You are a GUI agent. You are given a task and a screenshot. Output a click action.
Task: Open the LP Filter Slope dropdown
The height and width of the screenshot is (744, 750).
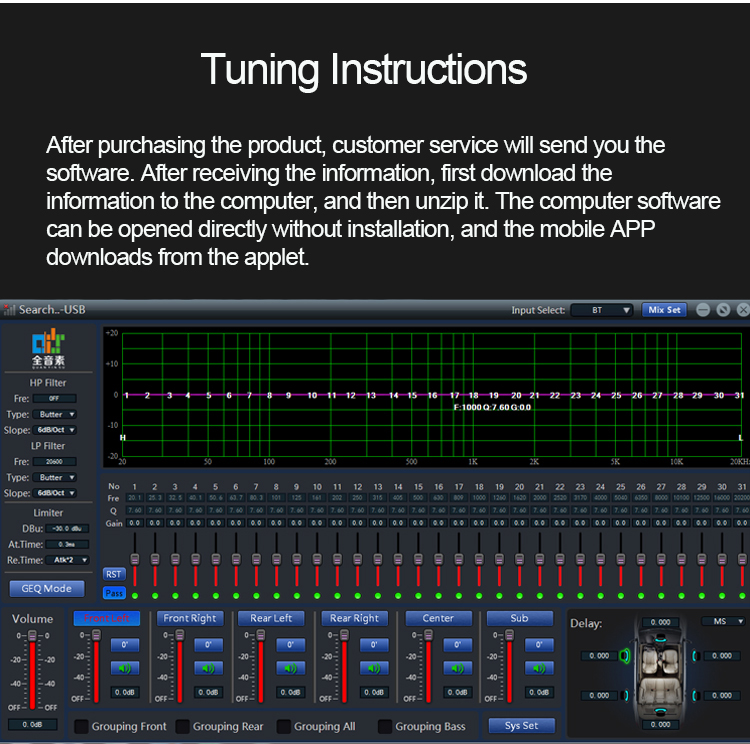coord(57,493)
